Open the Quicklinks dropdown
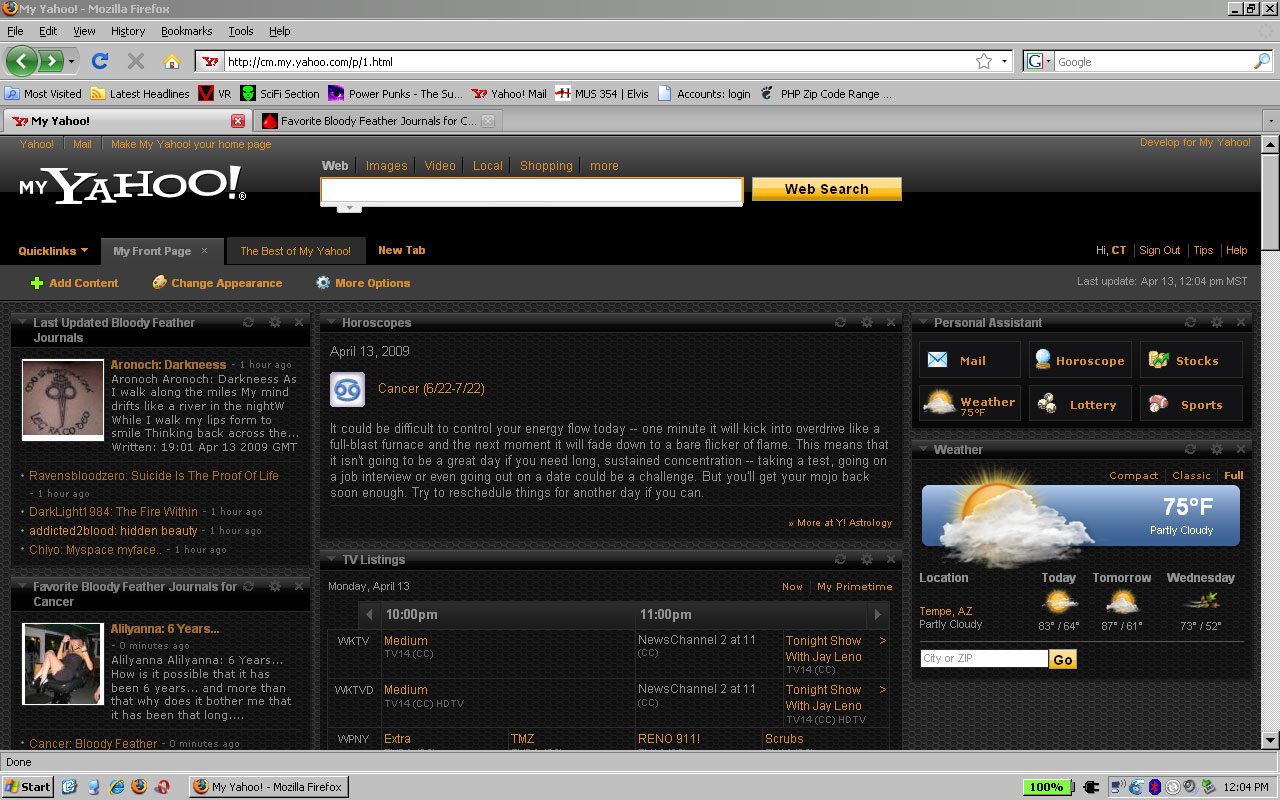Viewport: 1280px width, 800px height. pyautogui.click(x=53, y=251)
